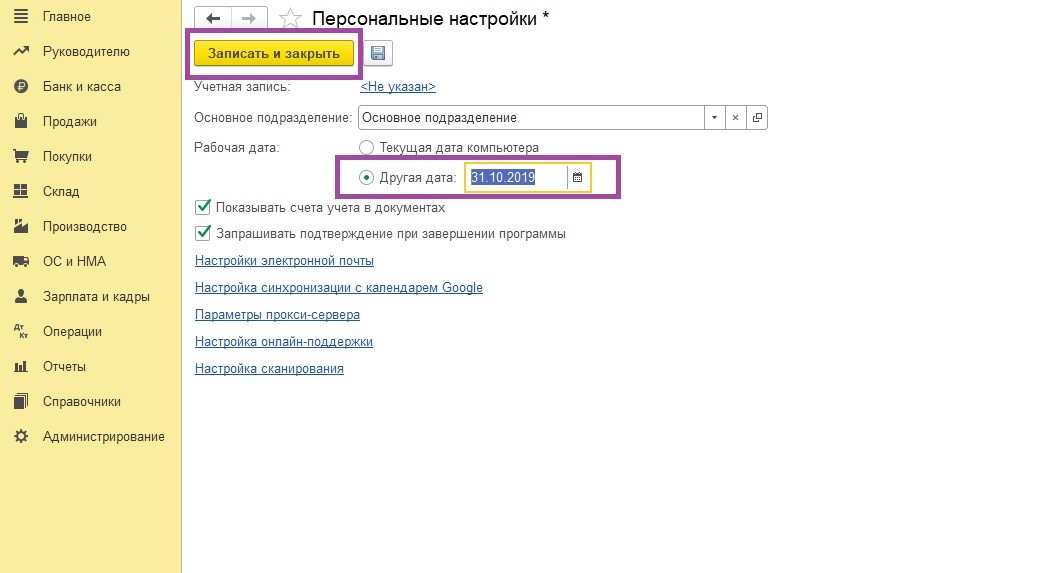This screenshot has width=1057, height=573.
Task: Open Настройка синхронизации с календарем Google
Action: pos(339,288)
